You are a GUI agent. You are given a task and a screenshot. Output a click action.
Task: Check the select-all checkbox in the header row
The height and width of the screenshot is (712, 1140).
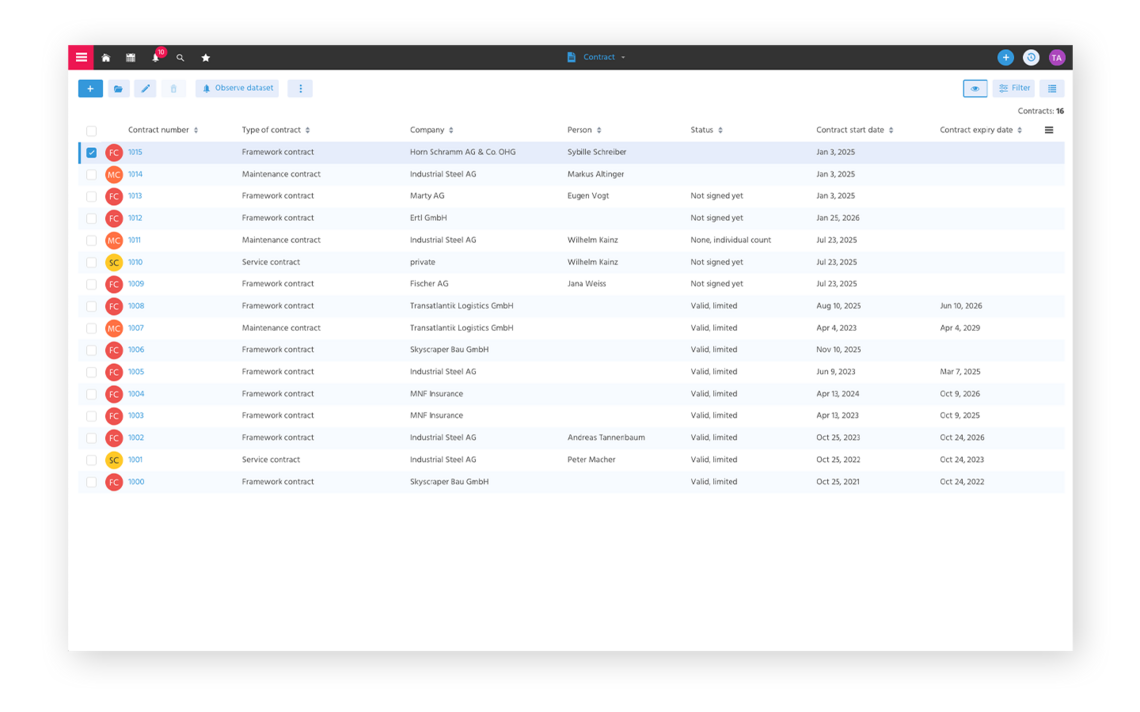[x=91, y=130]
